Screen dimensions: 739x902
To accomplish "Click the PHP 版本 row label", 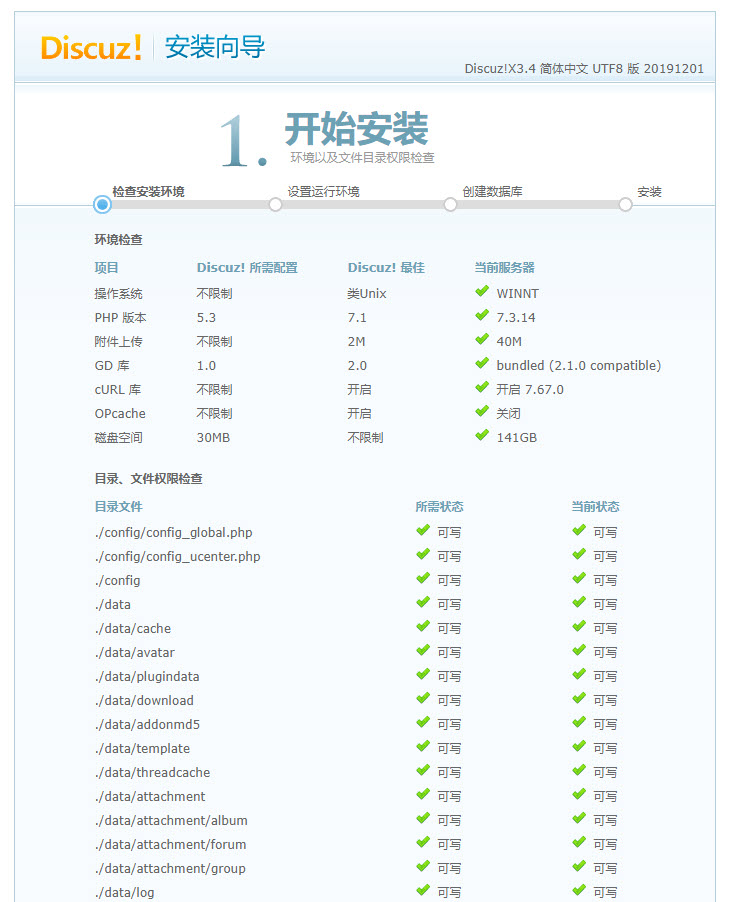I will point(120,318).
